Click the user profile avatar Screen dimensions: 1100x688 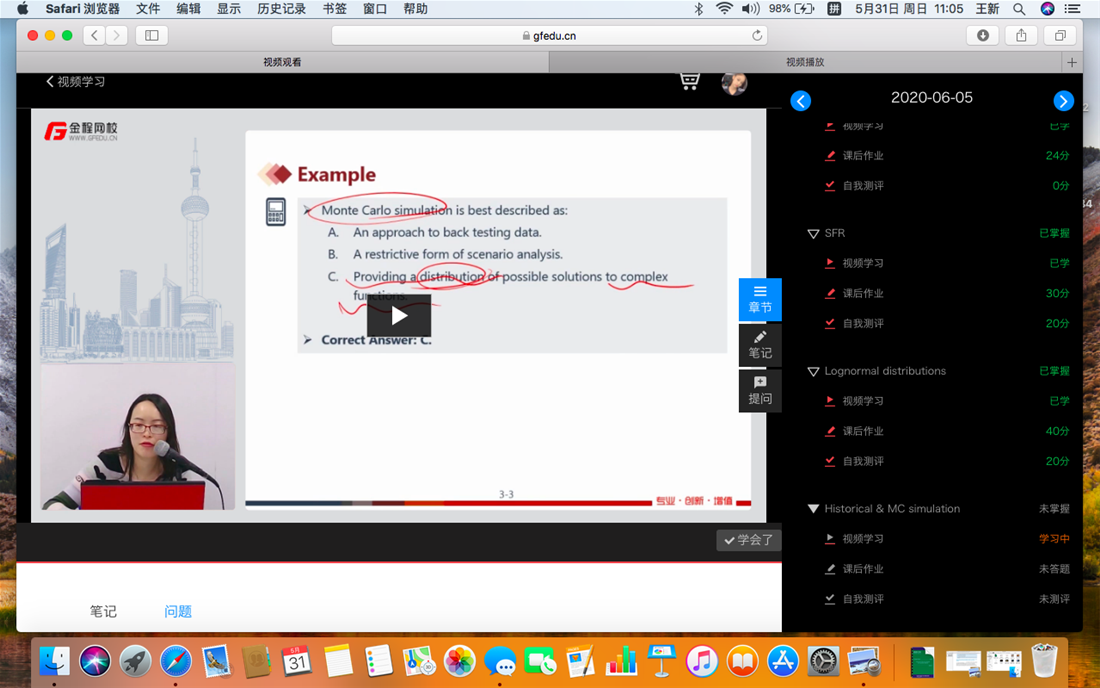(734, 83)
